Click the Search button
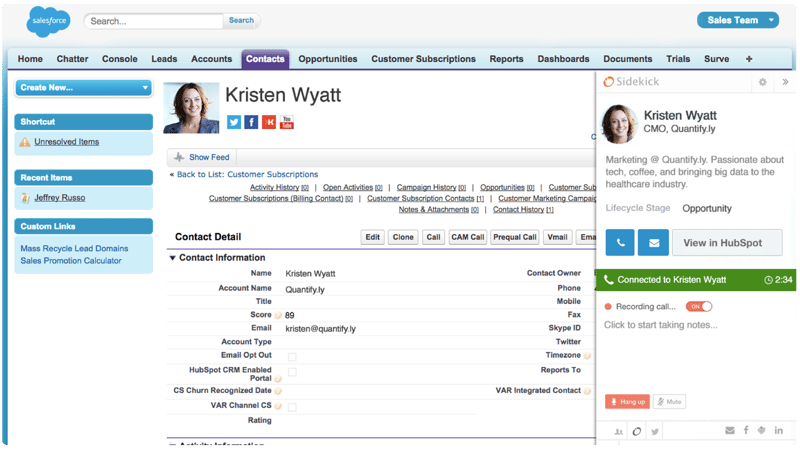The image size is (800, 451). [241, 20]
